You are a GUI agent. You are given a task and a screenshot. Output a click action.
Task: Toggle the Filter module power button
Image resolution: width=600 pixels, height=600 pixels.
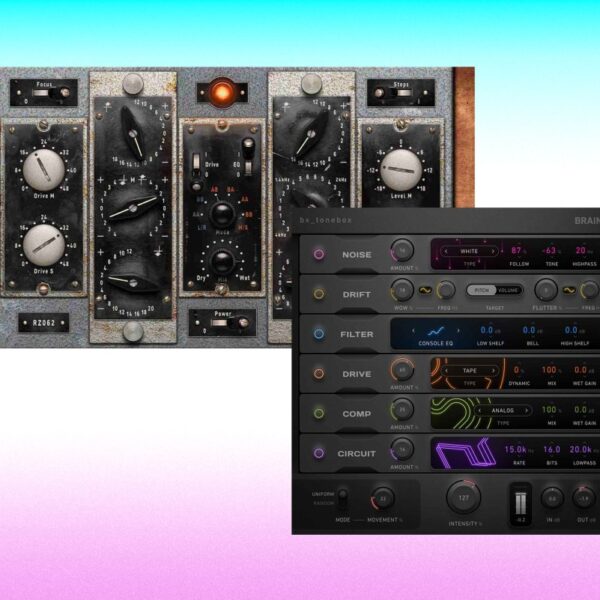[x=319, y=334]
